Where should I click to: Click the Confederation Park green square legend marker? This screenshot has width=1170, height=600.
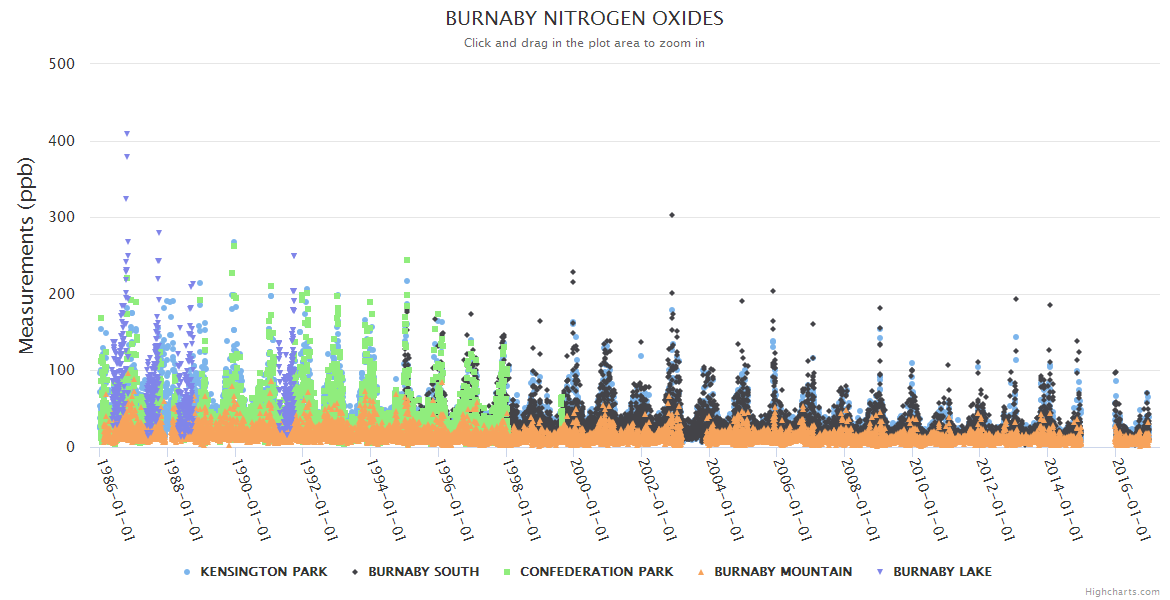coord(507,572)
